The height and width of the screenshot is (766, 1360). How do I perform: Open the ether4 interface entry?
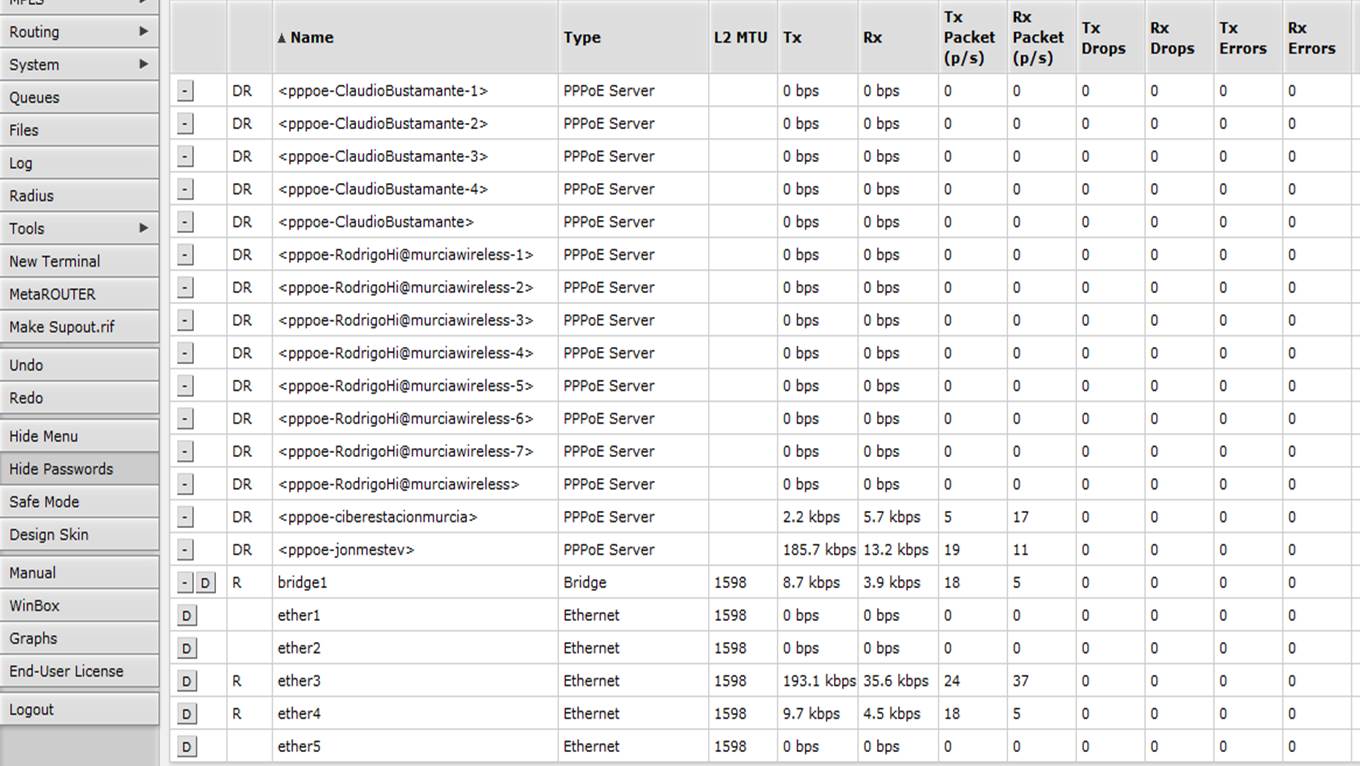click(x=299, y=714)
